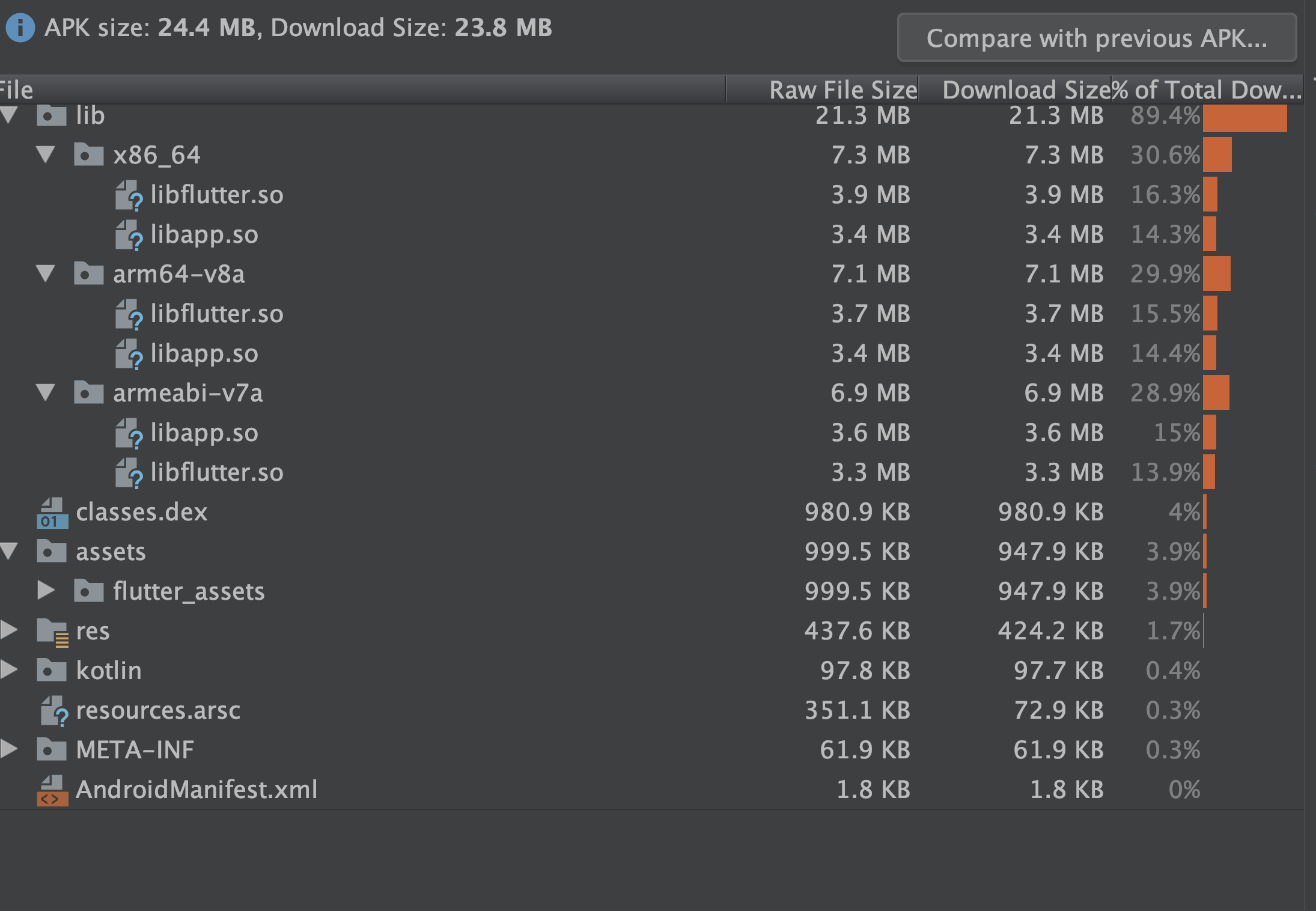Collapse the lib folder
The height and width of the screenshot is (911, 1316).
[9, 115]
